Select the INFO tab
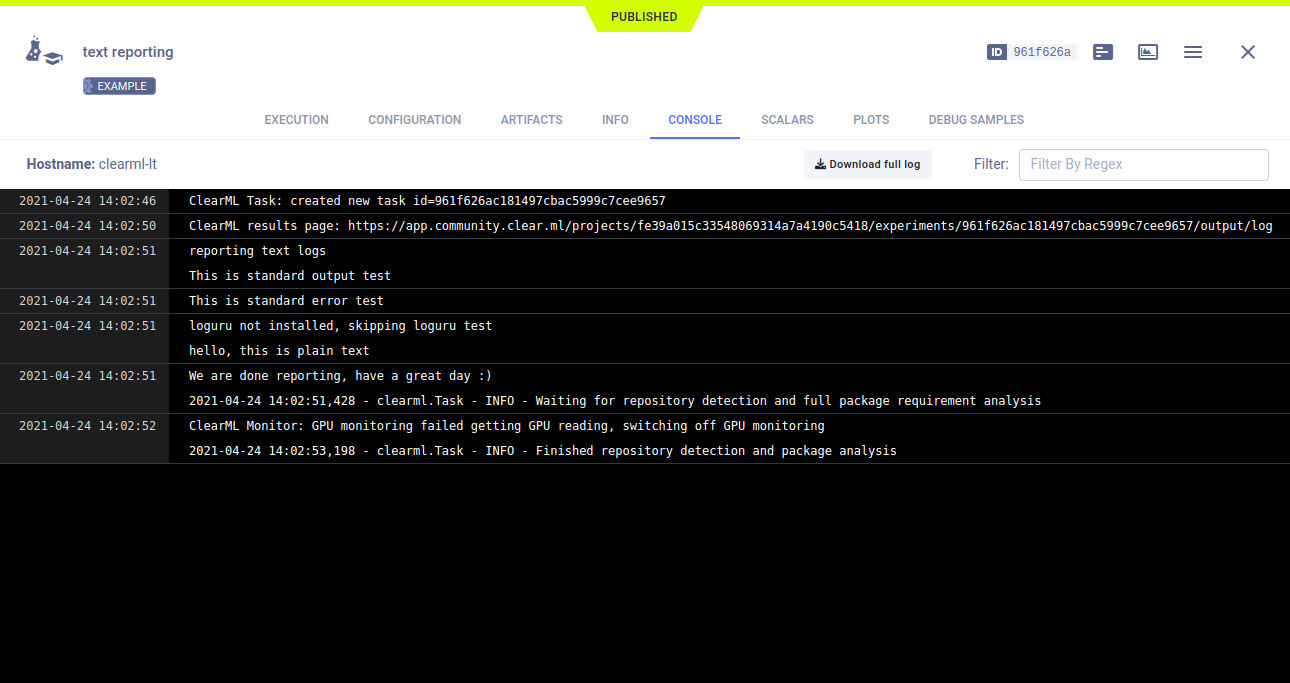Screen dimensions: 1290x683 click(615, 120)
